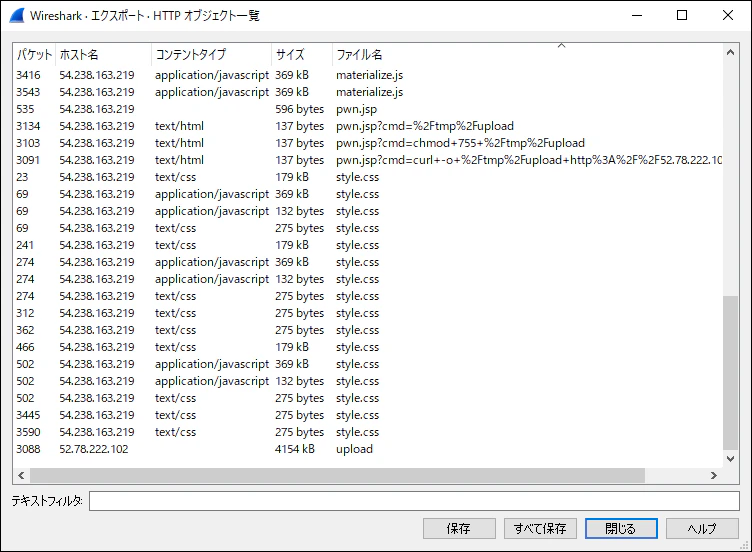Click 596 bytes size cell
This screenshot has width=752, height=552.
coord(300,109)
